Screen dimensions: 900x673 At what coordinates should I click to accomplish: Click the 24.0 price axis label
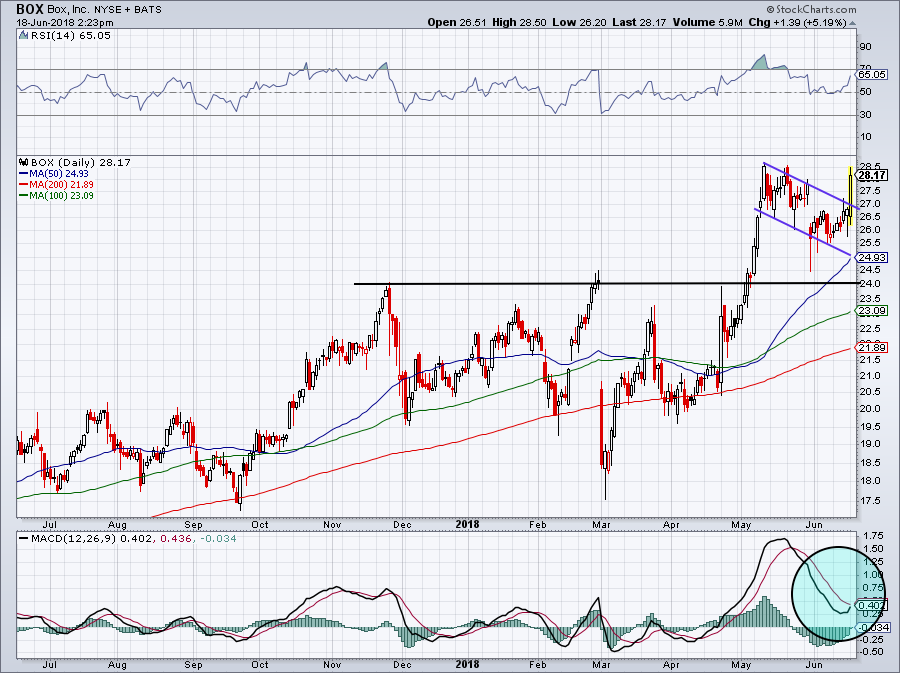point(870,283)
